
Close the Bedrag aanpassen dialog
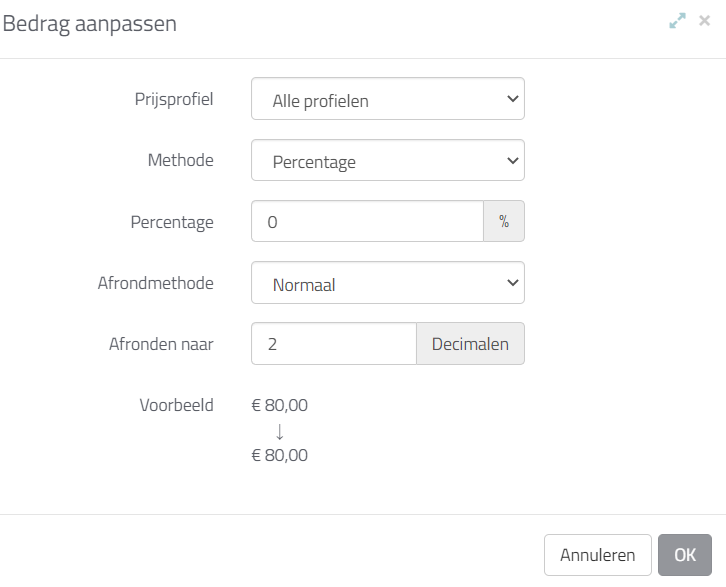(704, 21)
